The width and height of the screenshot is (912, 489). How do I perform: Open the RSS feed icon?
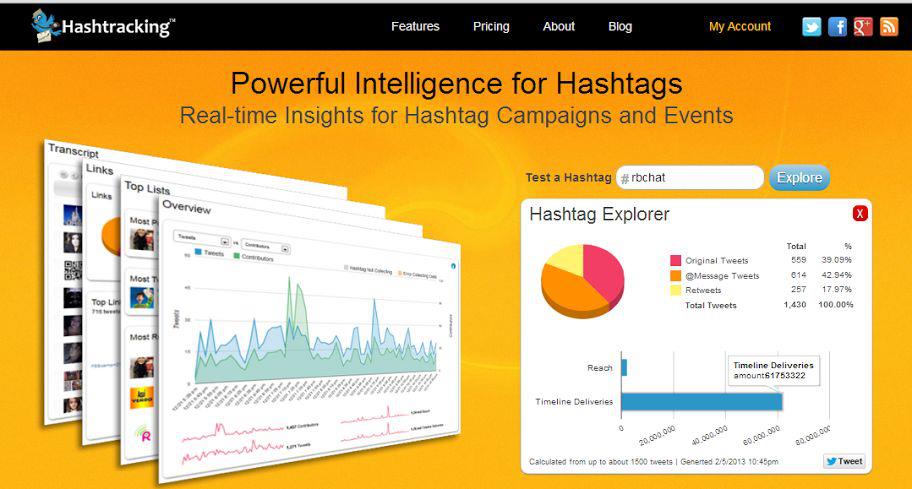(x=889, y=27)
